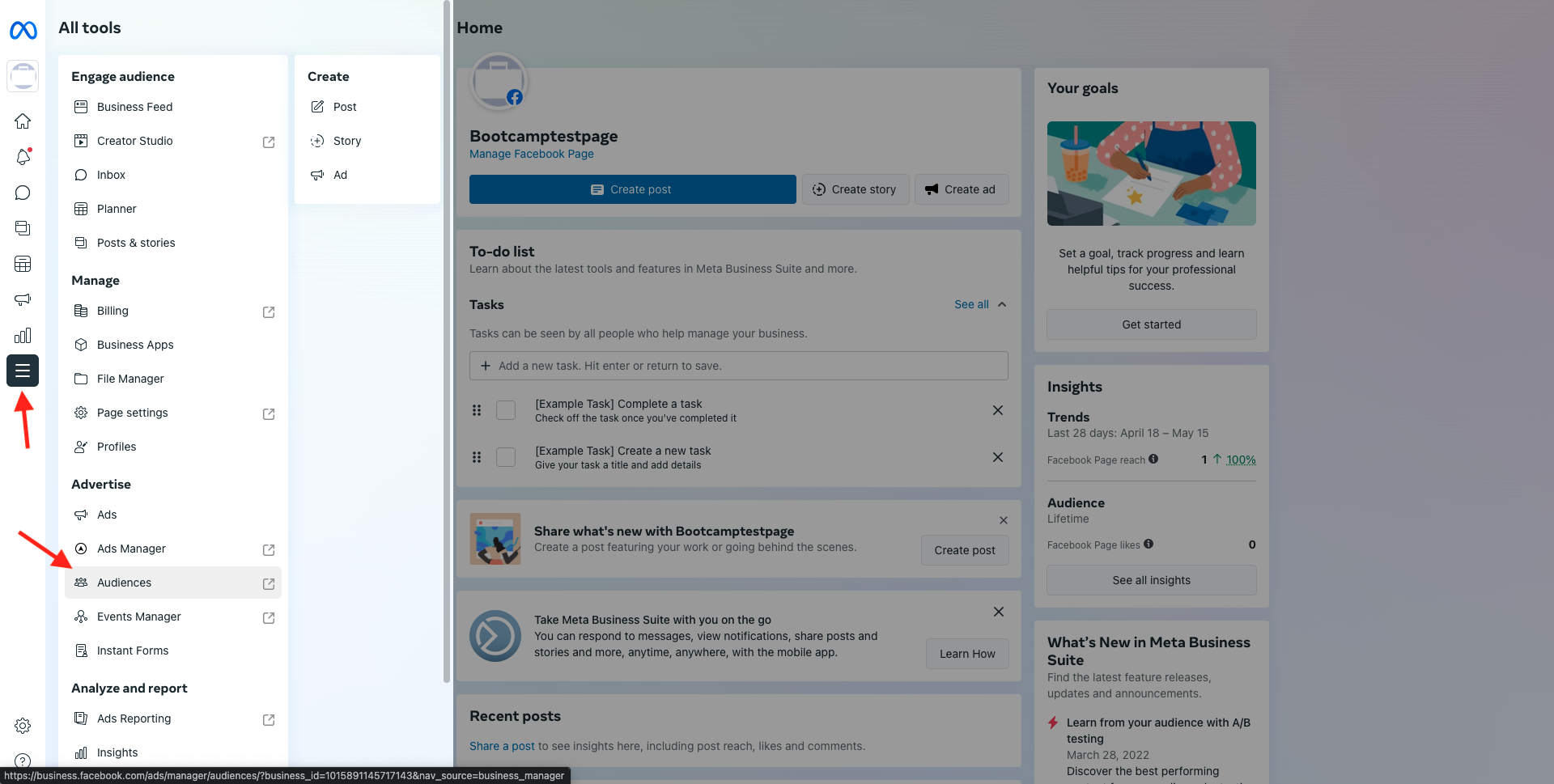Choose Story under Create
Viewport: 1554px width, 784px height.
(367, 141)
